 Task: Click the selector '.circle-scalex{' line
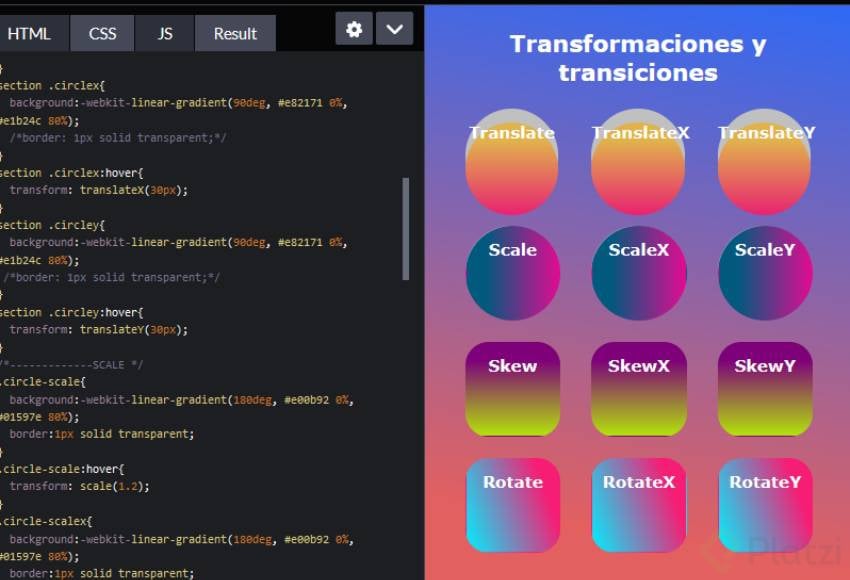(x=46, y=521)
